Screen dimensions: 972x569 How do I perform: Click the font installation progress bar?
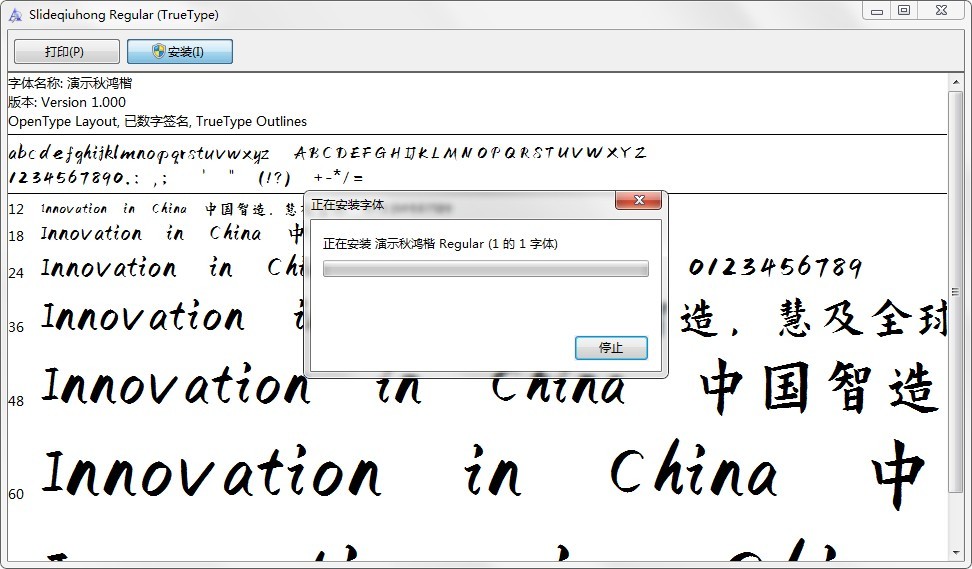click(x=485, y=268)
